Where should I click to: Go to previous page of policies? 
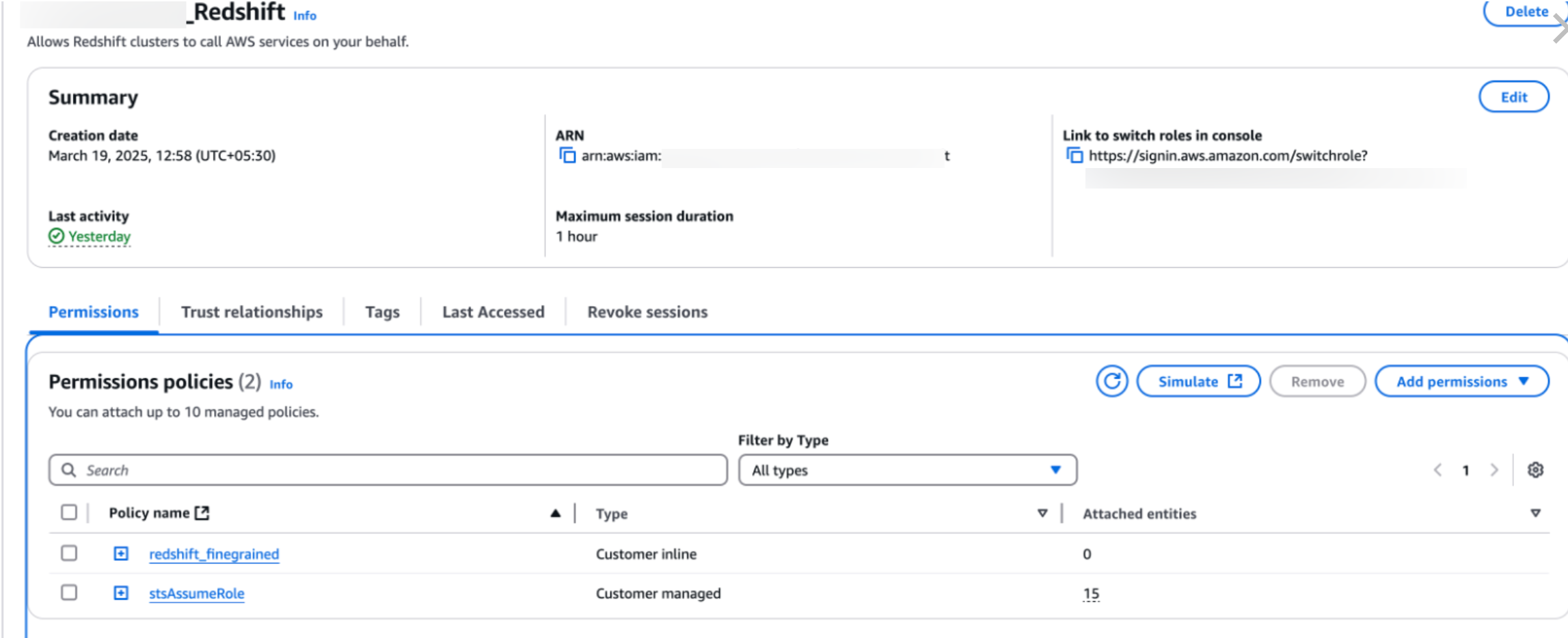click(1437, 470)
